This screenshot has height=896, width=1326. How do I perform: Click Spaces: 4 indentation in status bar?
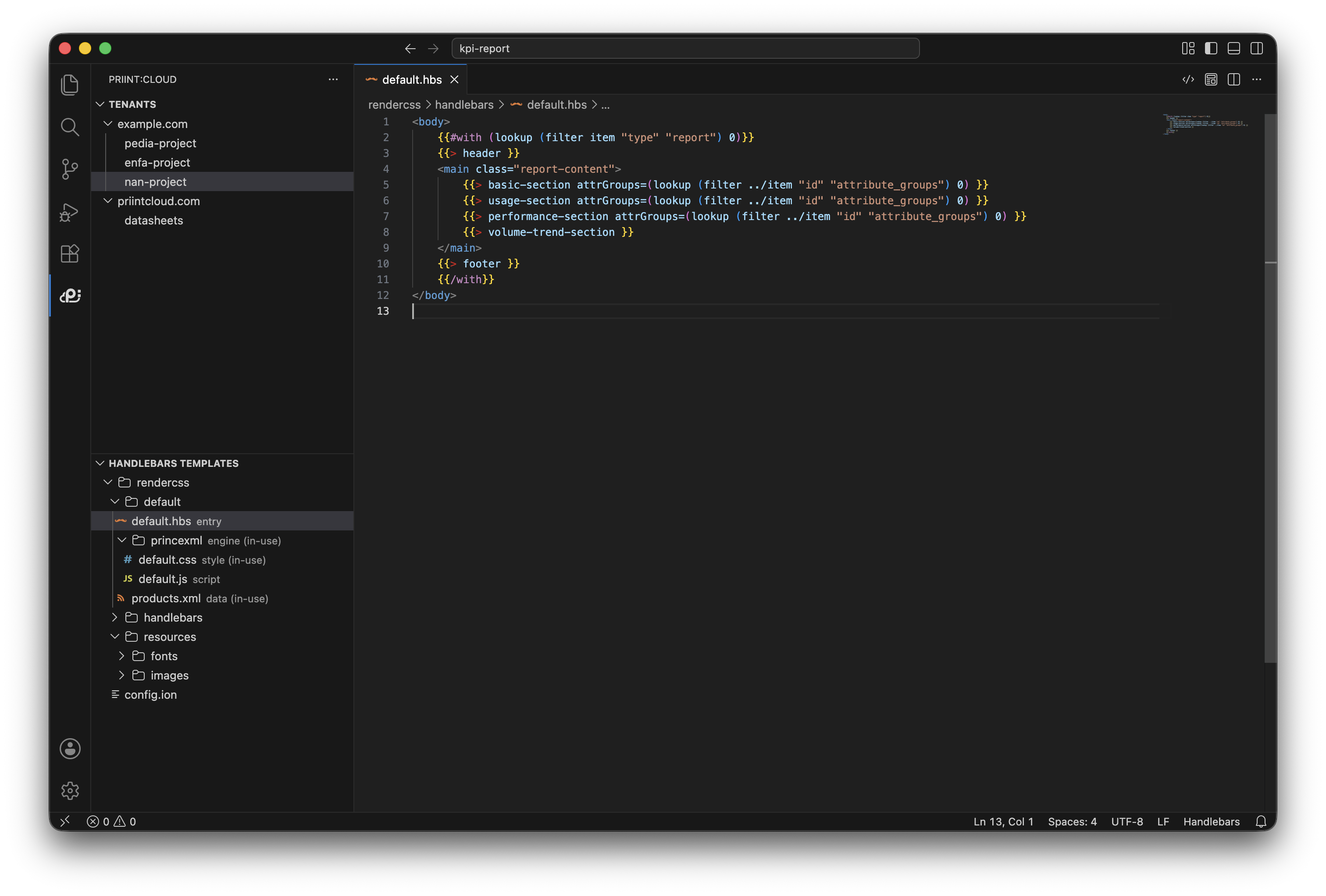pos(1072,821)
